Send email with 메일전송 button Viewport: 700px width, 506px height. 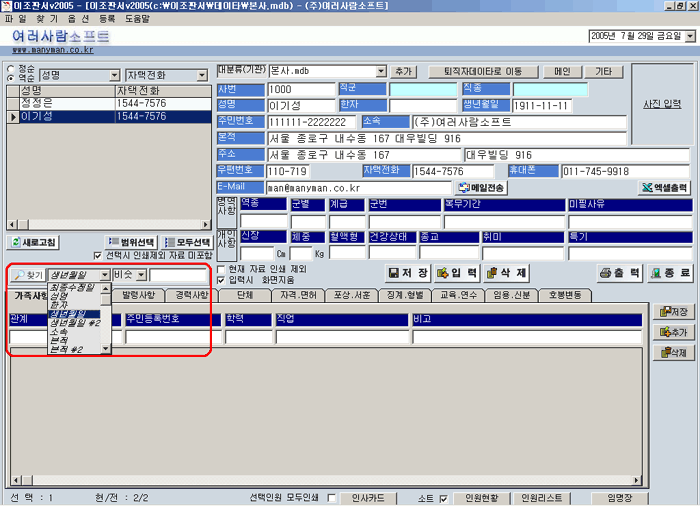point(483,187)
